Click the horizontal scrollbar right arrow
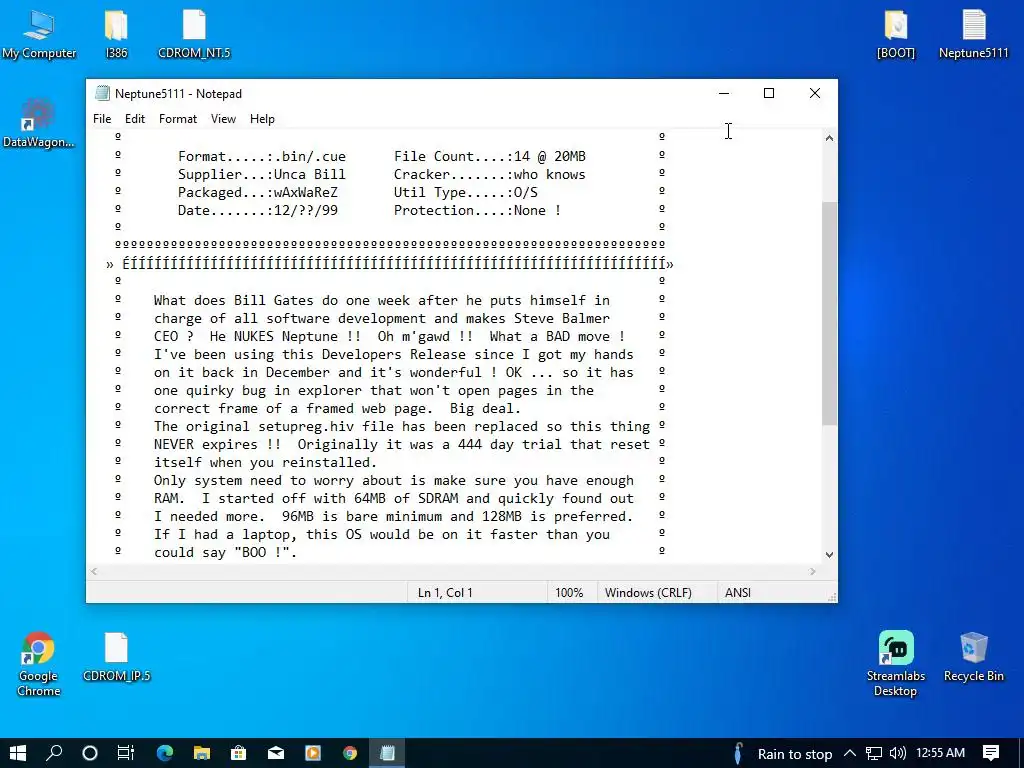This screenshot has height=768, width=1024. click(813, 571)
